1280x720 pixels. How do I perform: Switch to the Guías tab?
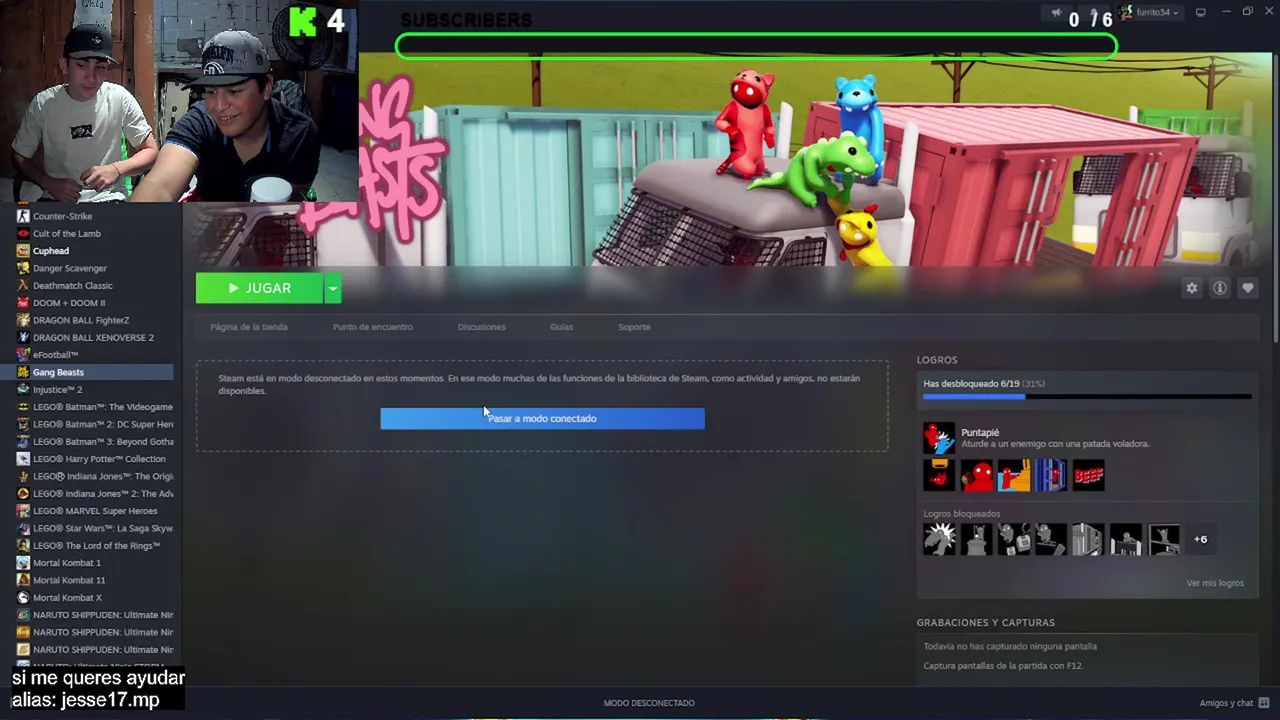pos(561,327)
